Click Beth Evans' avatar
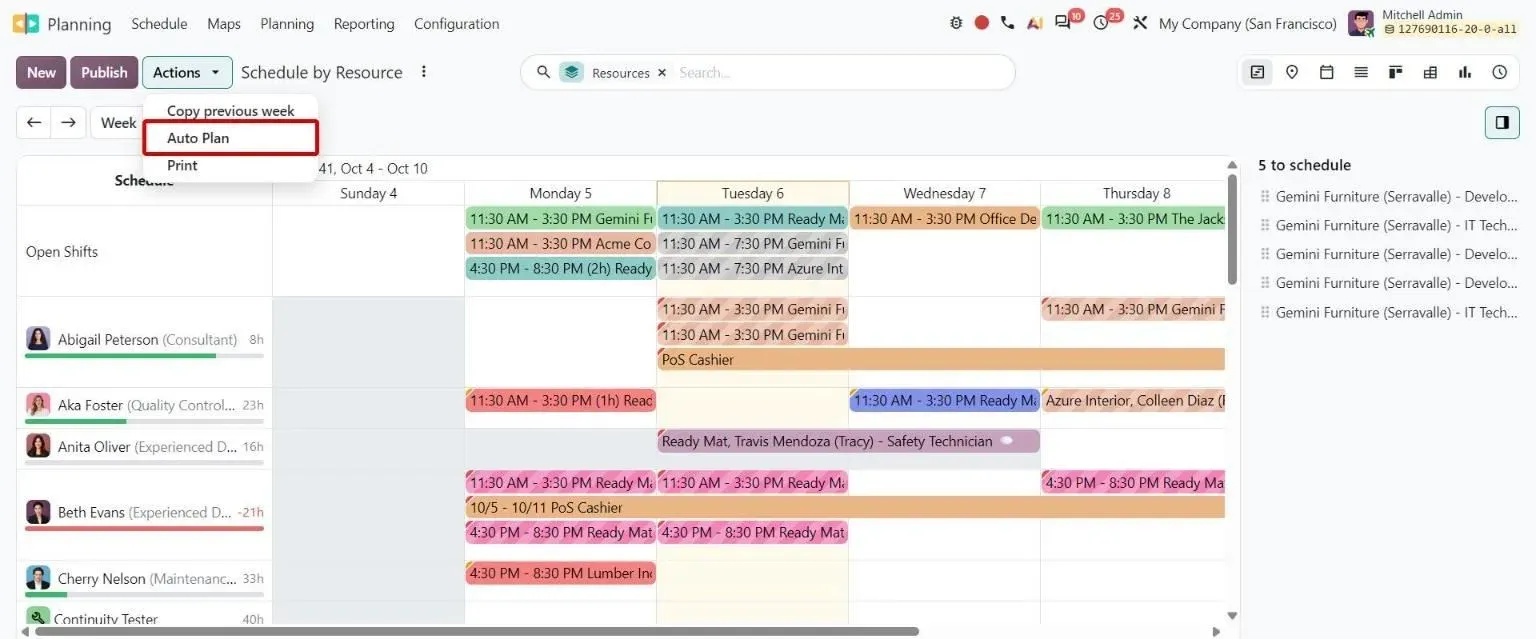Screen dimensions: 1536x639 [x=38, y=512]
